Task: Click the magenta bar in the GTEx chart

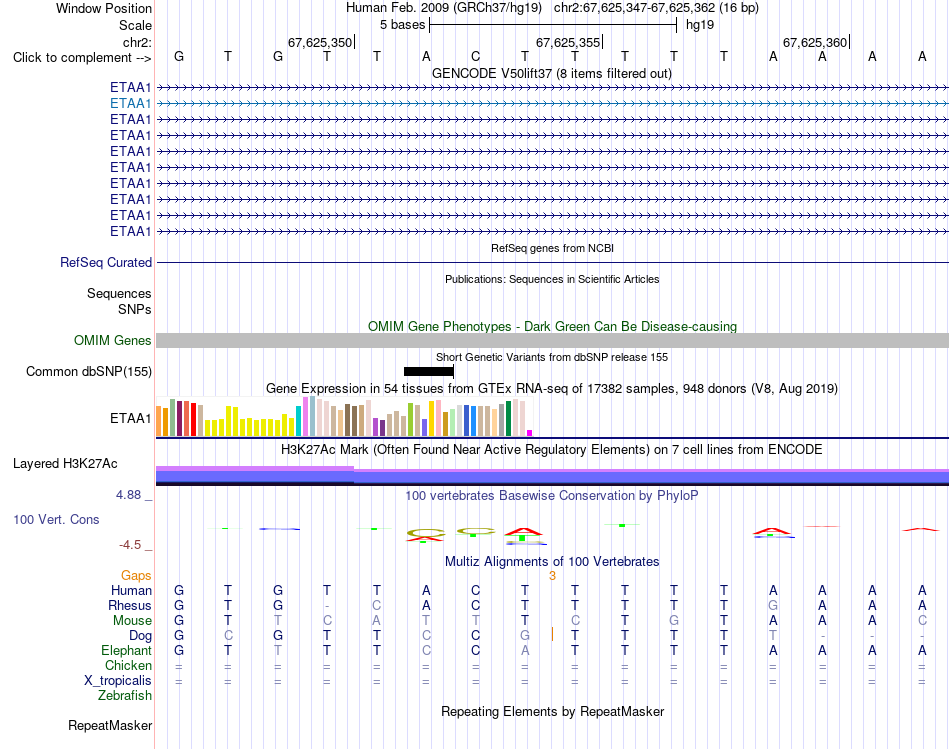Action: 530,433
